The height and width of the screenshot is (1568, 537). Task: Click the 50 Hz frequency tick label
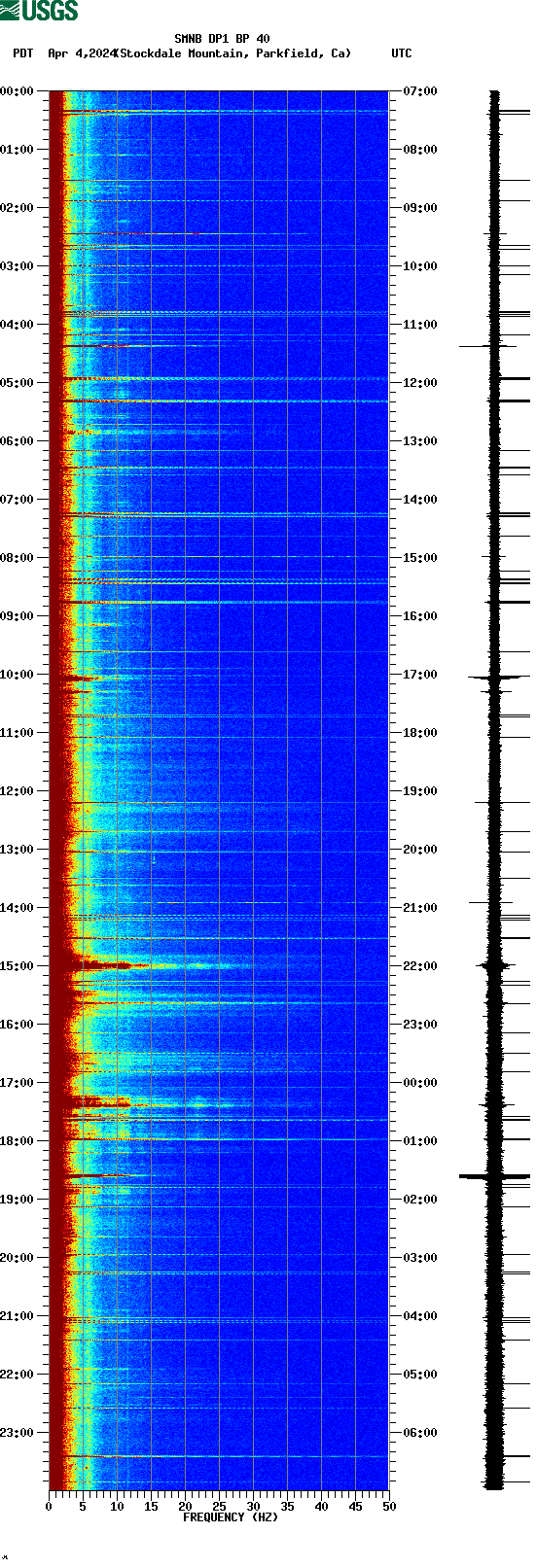(389, 1507)
